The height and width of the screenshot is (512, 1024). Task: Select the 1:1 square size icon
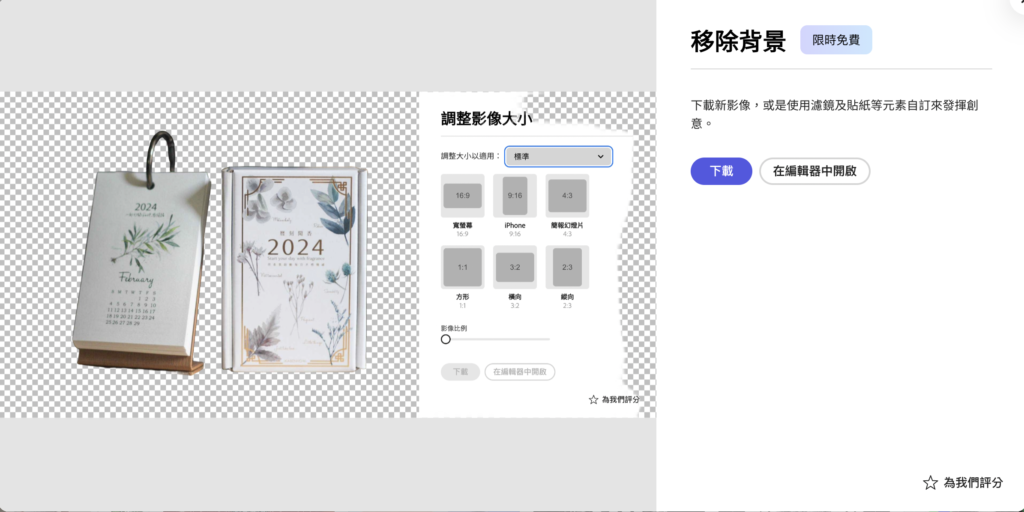(x=462, y=267)
